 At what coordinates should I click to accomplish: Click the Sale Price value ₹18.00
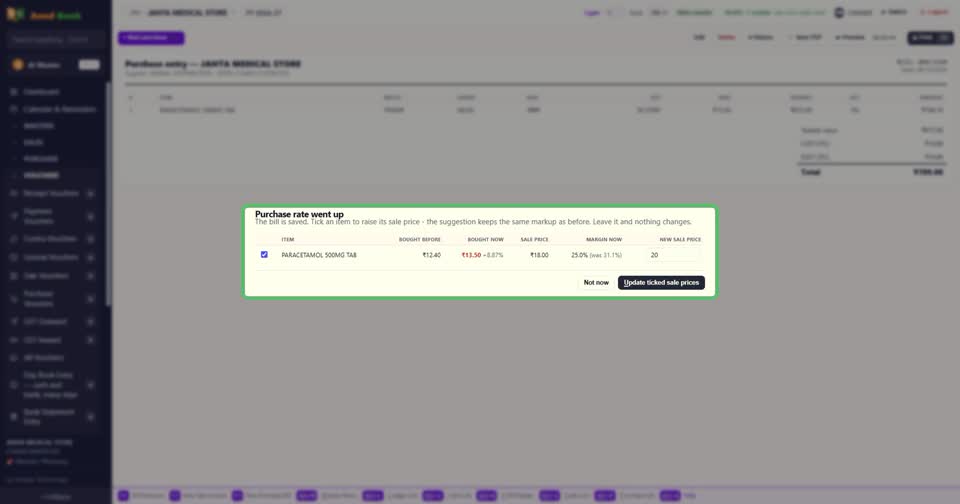tap(539, 255)
